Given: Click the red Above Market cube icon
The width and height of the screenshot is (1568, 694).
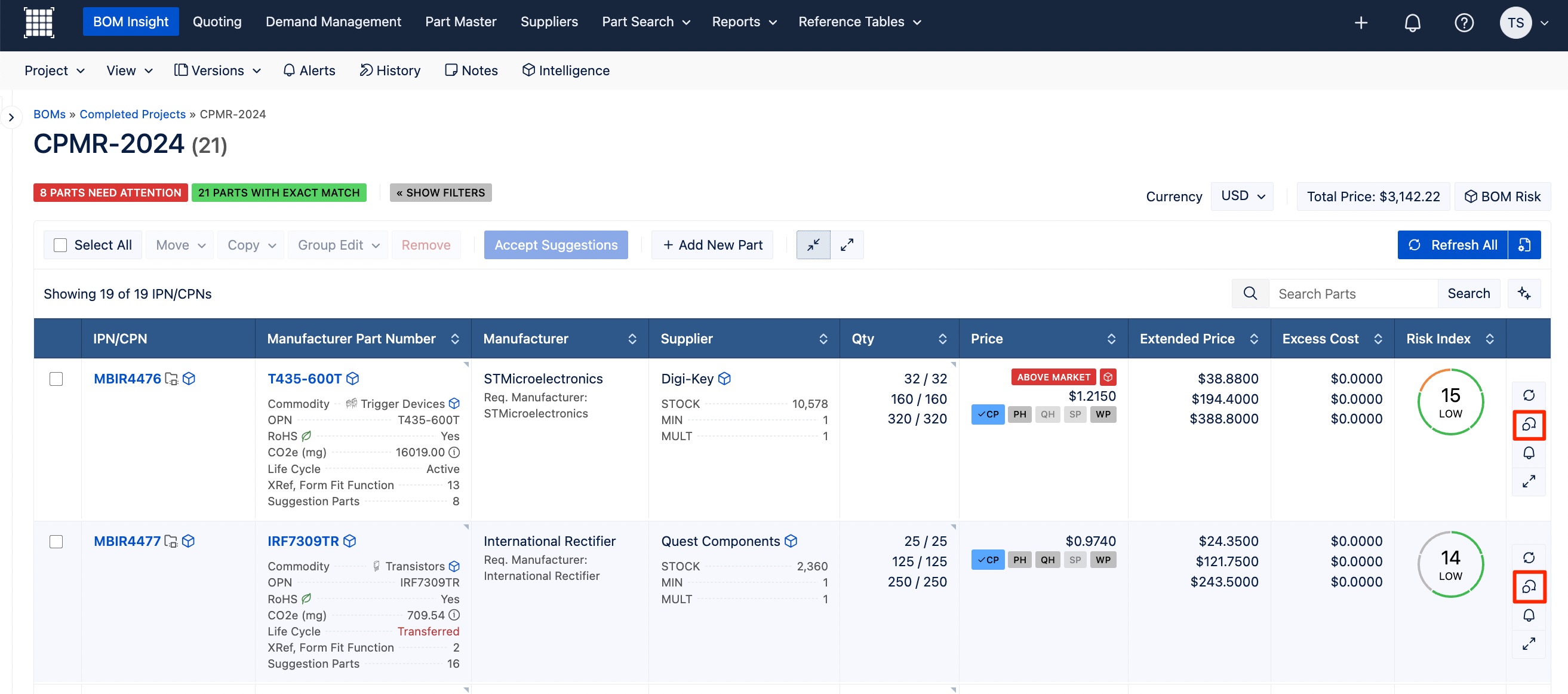Looking at the screenshot, I should click(x=1108, y=377).
